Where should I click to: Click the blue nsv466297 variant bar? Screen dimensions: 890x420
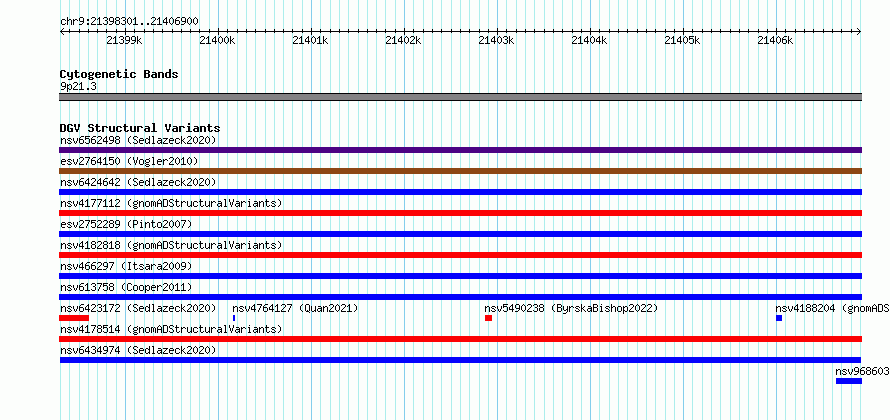tap(460, 276)
